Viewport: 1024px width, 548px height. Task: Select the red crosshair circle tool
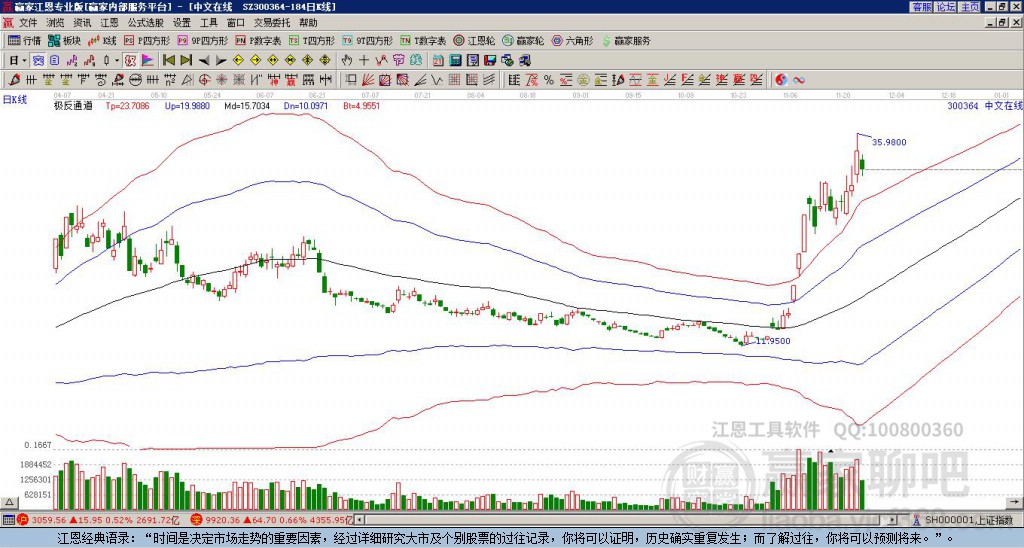204,80
